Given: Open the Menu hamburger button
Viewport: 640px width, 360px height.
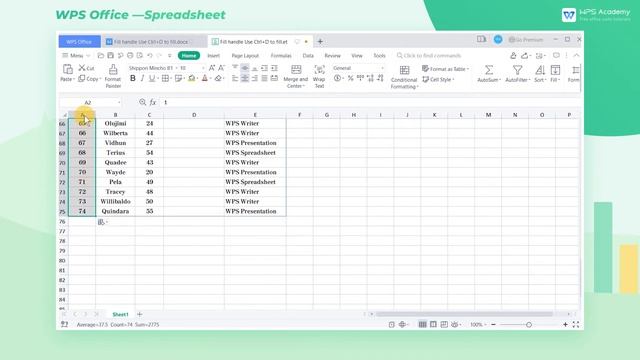Looking at the screenshot, I should click(76, 56).
